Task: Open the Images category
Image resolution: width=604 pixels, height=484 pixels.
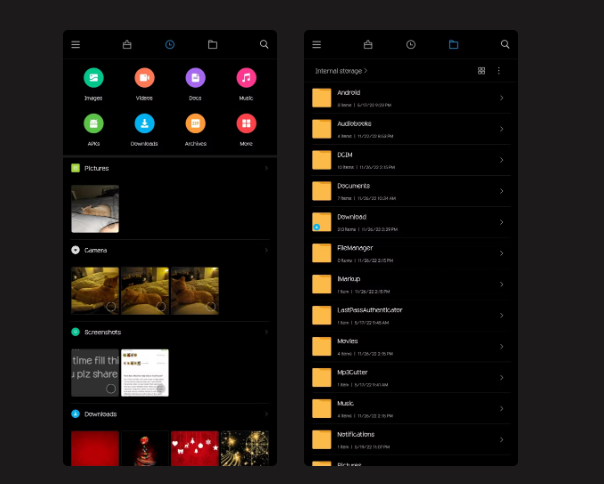Action: (93, 78)
